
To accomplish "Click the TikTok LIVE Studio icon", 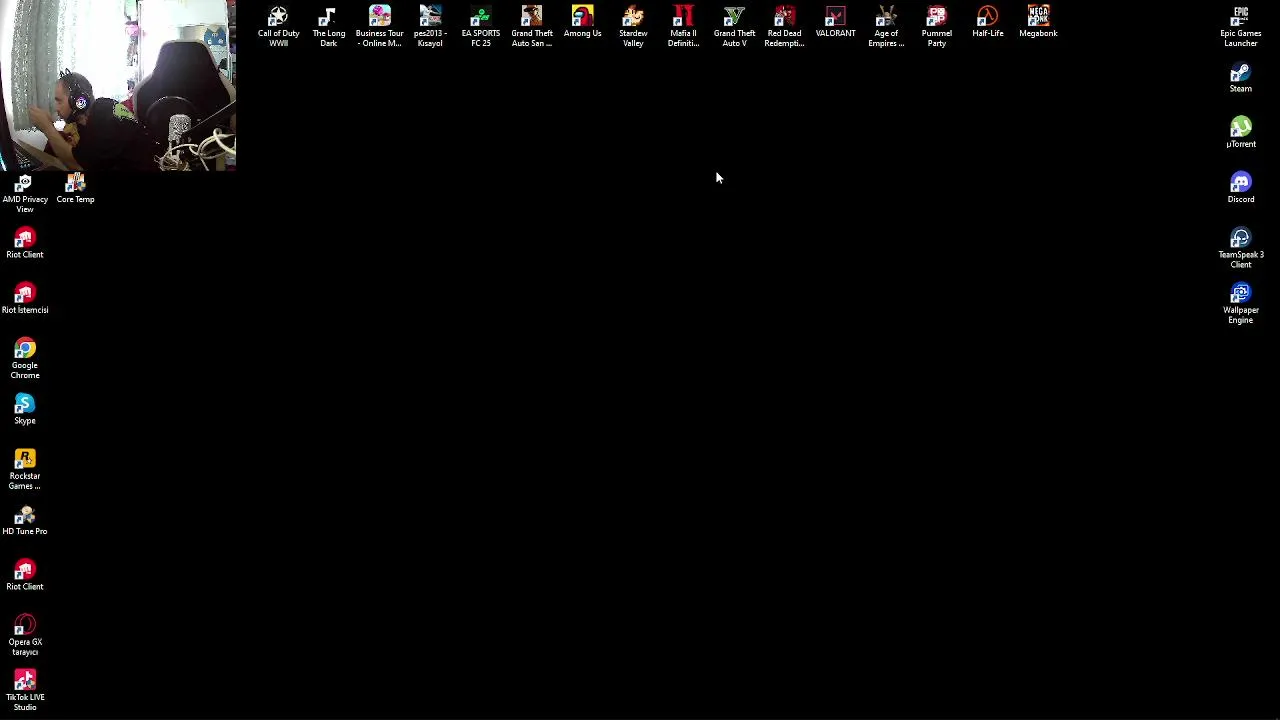I will tap(25, 691).
